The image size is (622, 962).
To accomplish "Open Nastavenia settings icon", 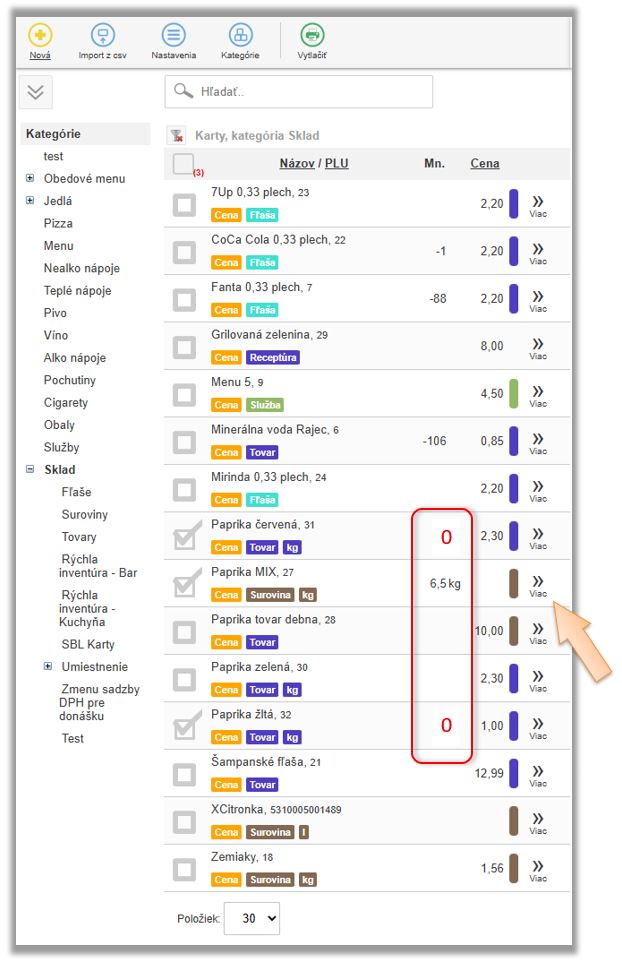I will pos(174,35).
